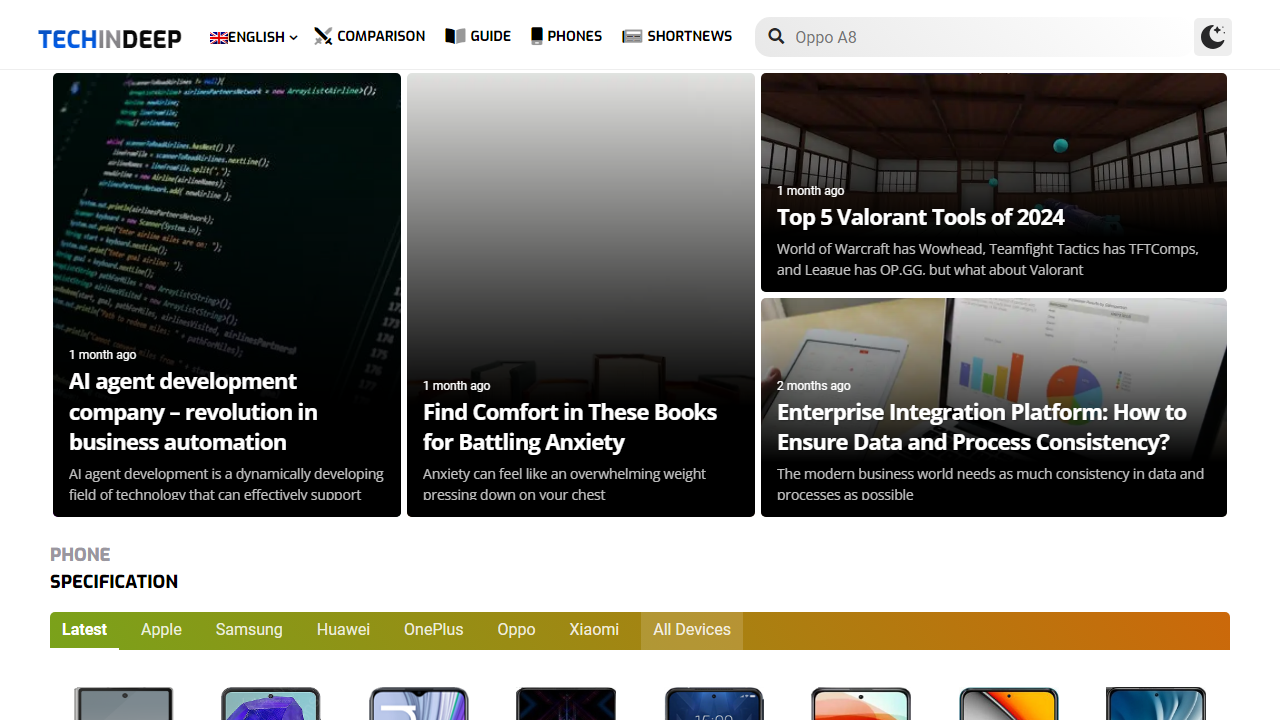Expand the English language dropdown chevron
The height and width of the screenshot is (720, 1280).
(x=293, y=38)
